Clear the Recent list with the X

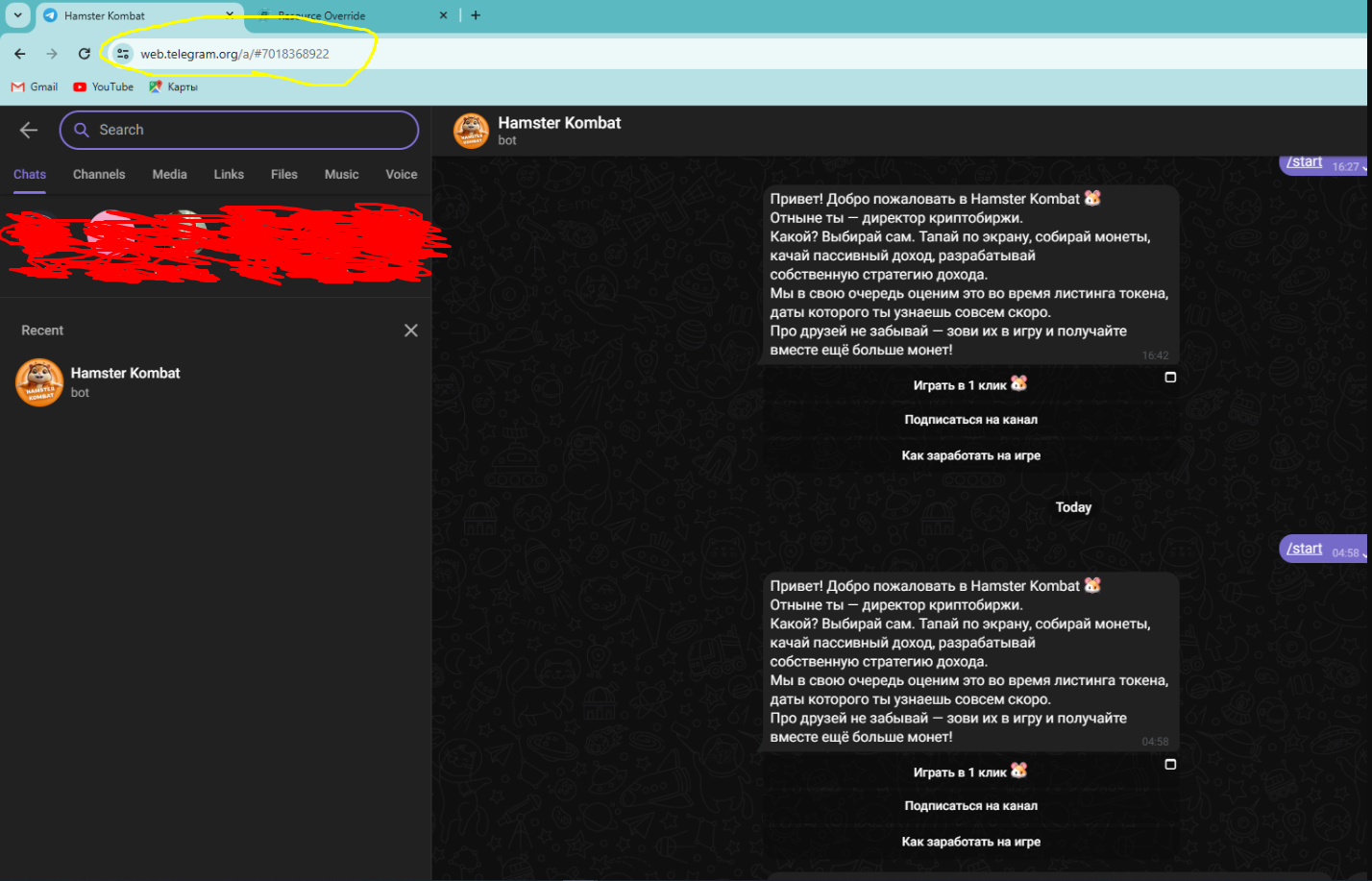tap(411, 330)
